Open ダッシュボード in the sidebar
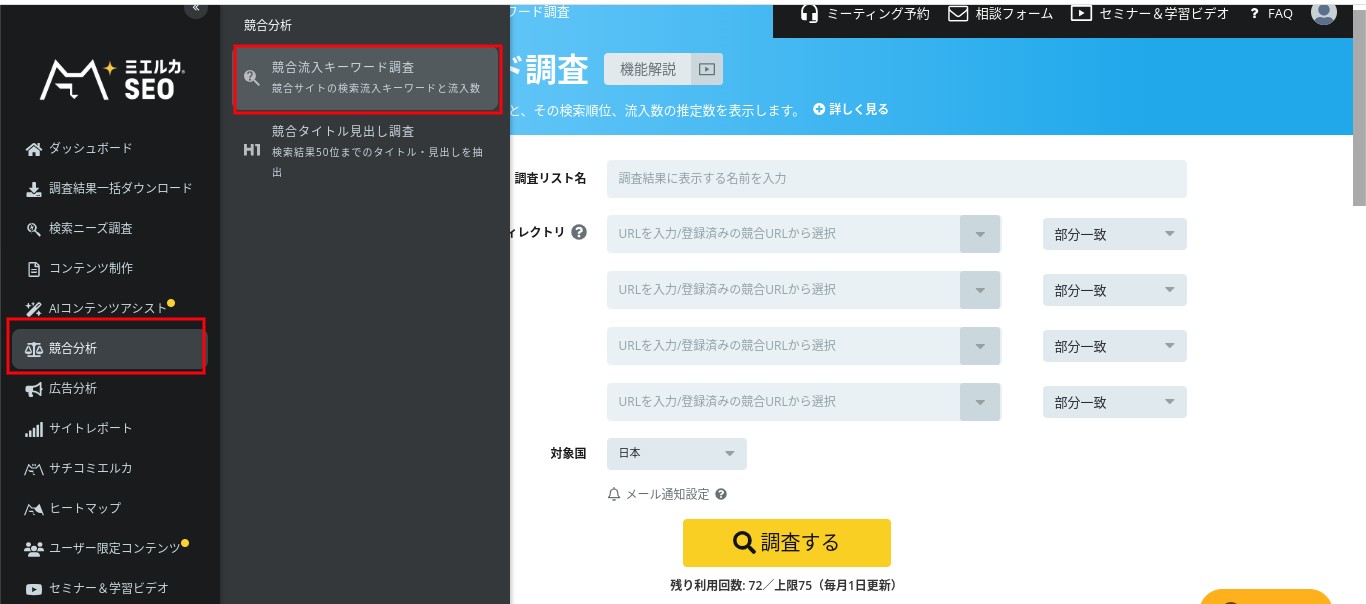The width and height of the screenshot is (1366, 604). (x=90, y=148)
